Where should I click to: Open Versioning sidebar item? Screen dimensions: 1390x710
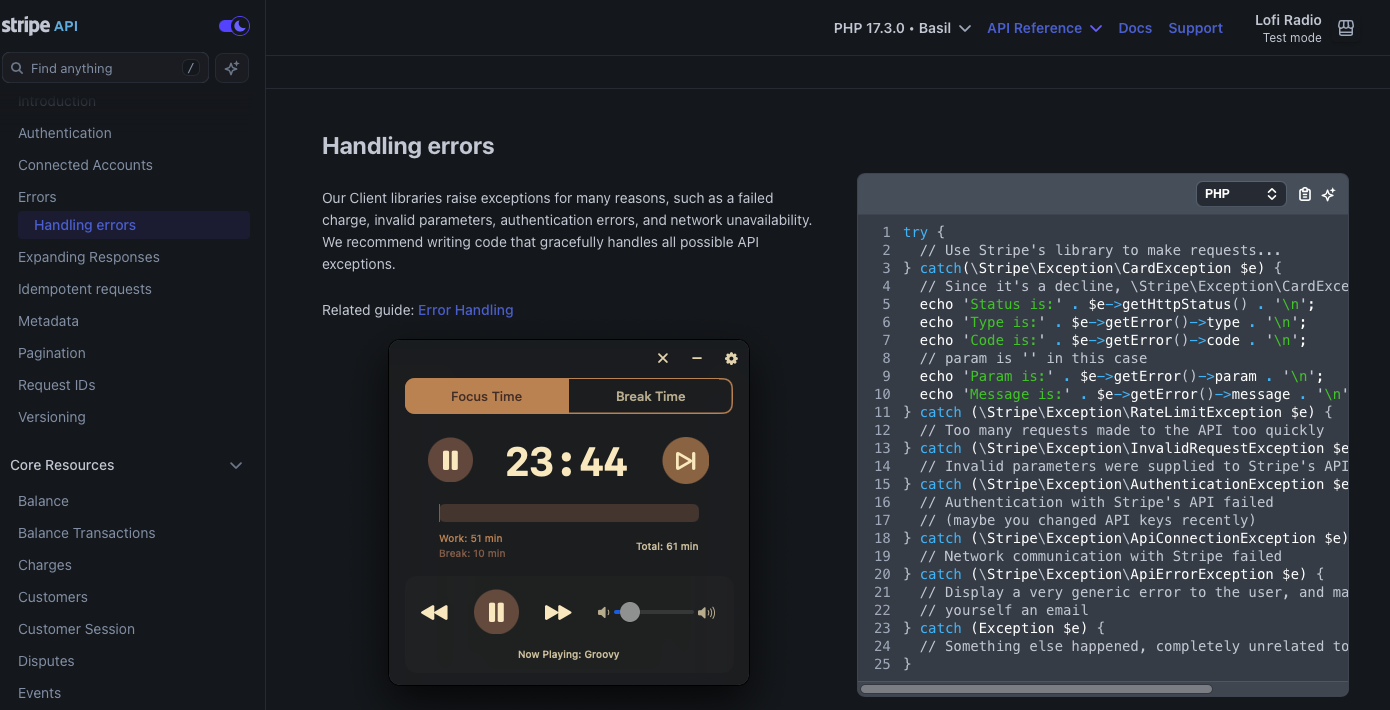point(52,417)
